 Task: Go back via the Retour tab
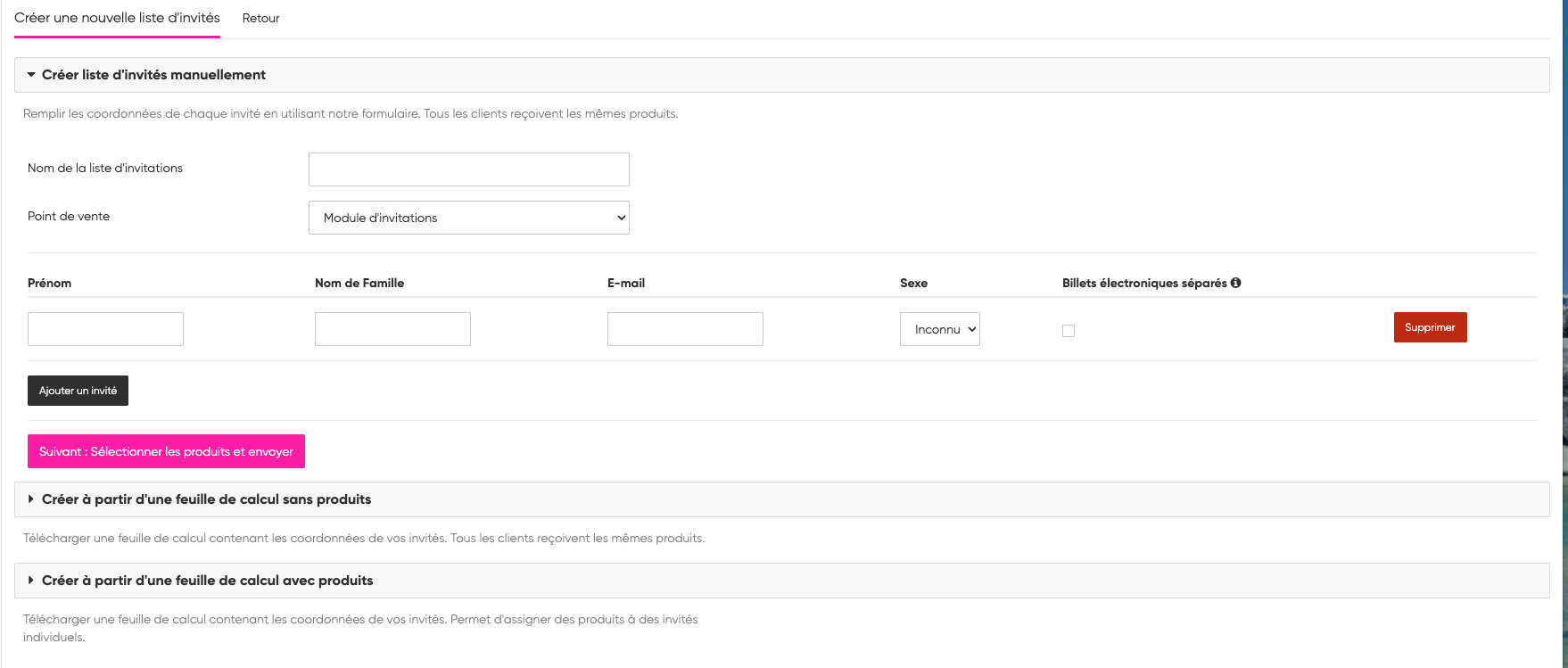click(260, 18)
